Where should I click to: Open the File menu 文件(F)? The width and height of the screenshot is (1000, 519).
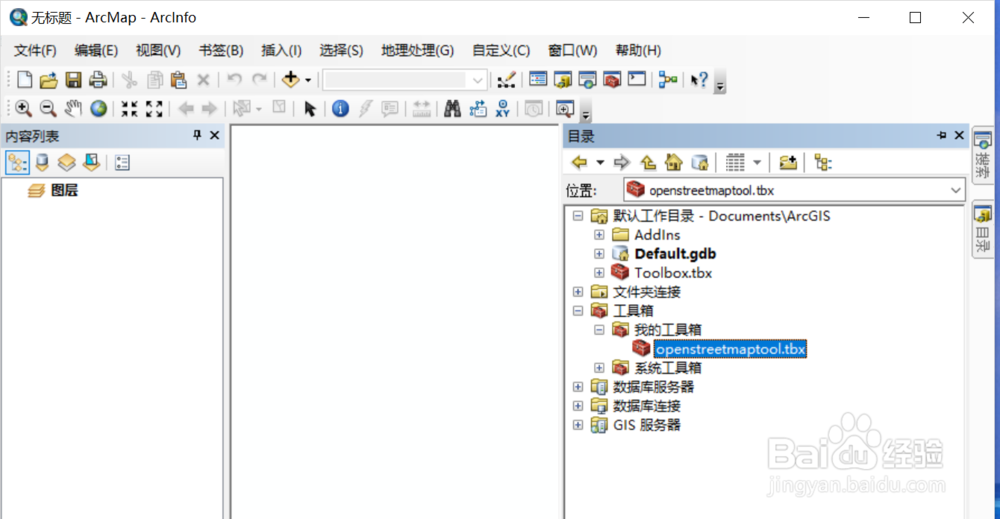point(35,50)
